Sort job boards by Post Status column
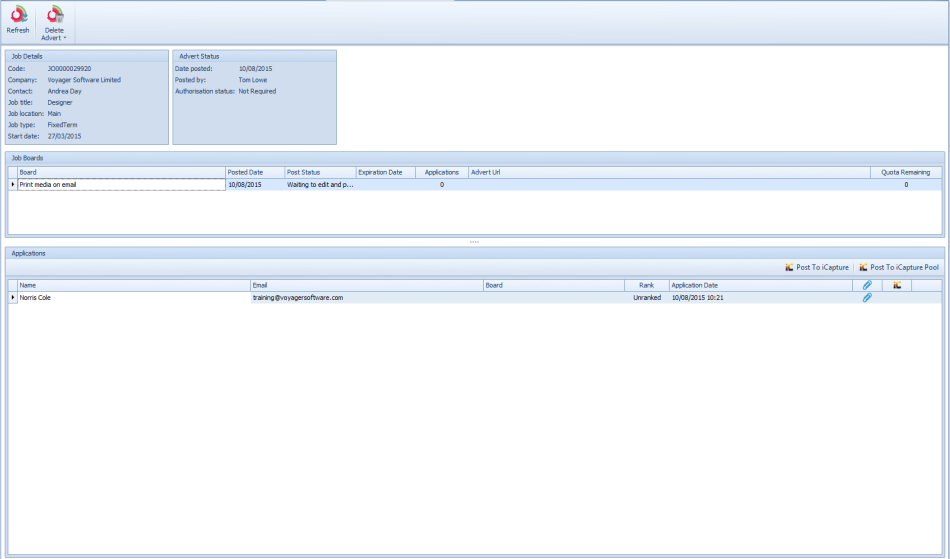Image resolution: width=950 pixels, height=559 pixels. click(x=319, y=172)
